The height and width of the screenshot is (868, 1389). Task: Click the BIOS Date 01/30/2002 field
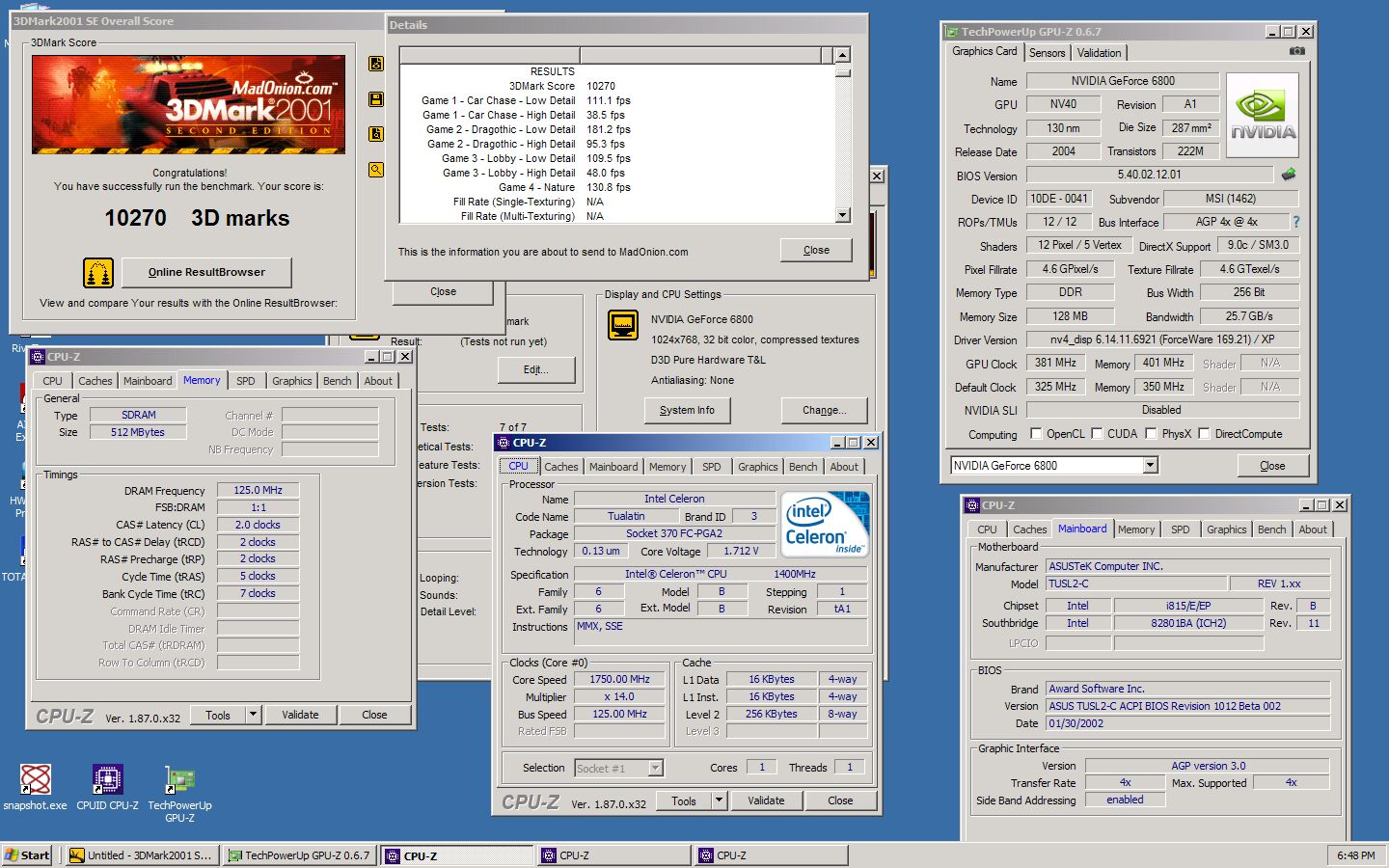(x=1188, y=723)
